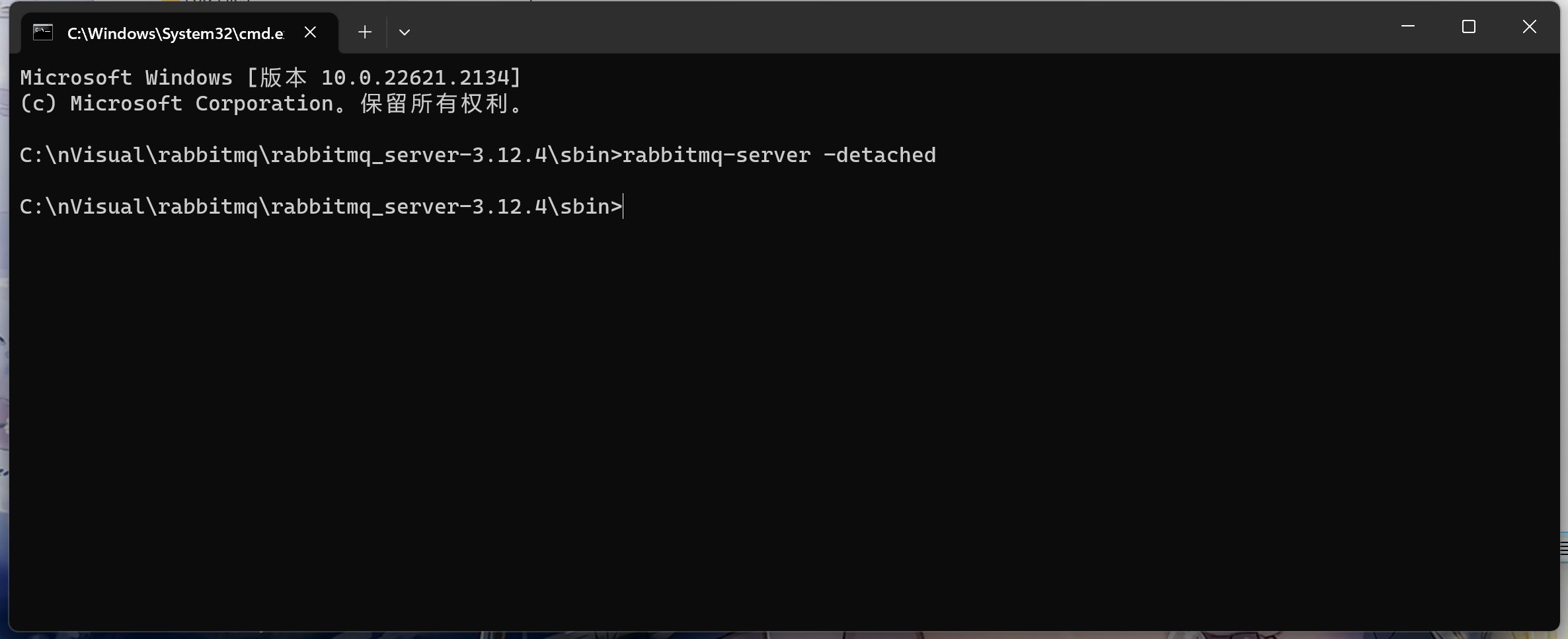Viewport: 1568px width, 639px height.
Task: Select the C:\Windows\System32\cmd.exe tab title
Action: pos(175,33)
